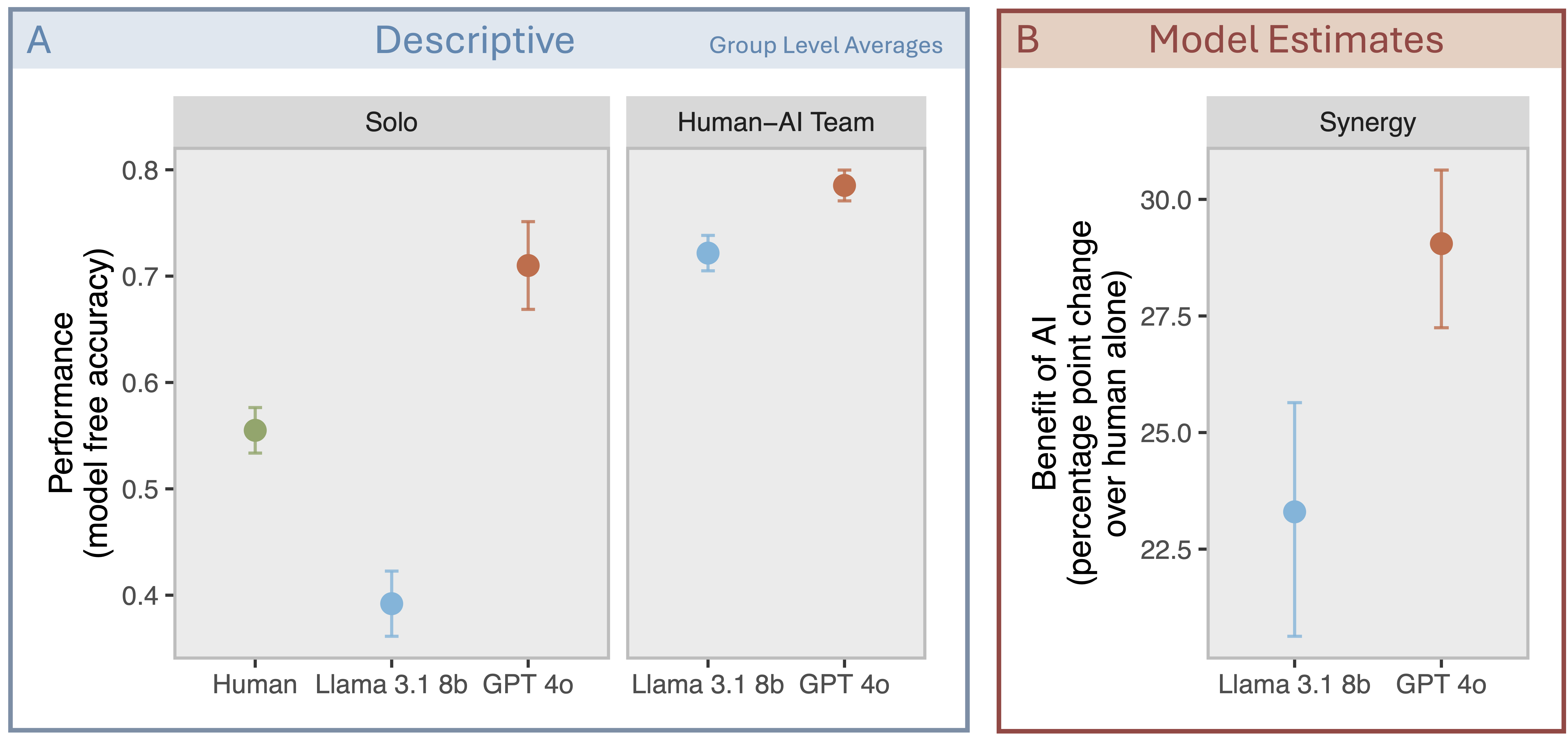
Task: Select the Human–AI Team facet header
Action: click(x=775, y=122)
